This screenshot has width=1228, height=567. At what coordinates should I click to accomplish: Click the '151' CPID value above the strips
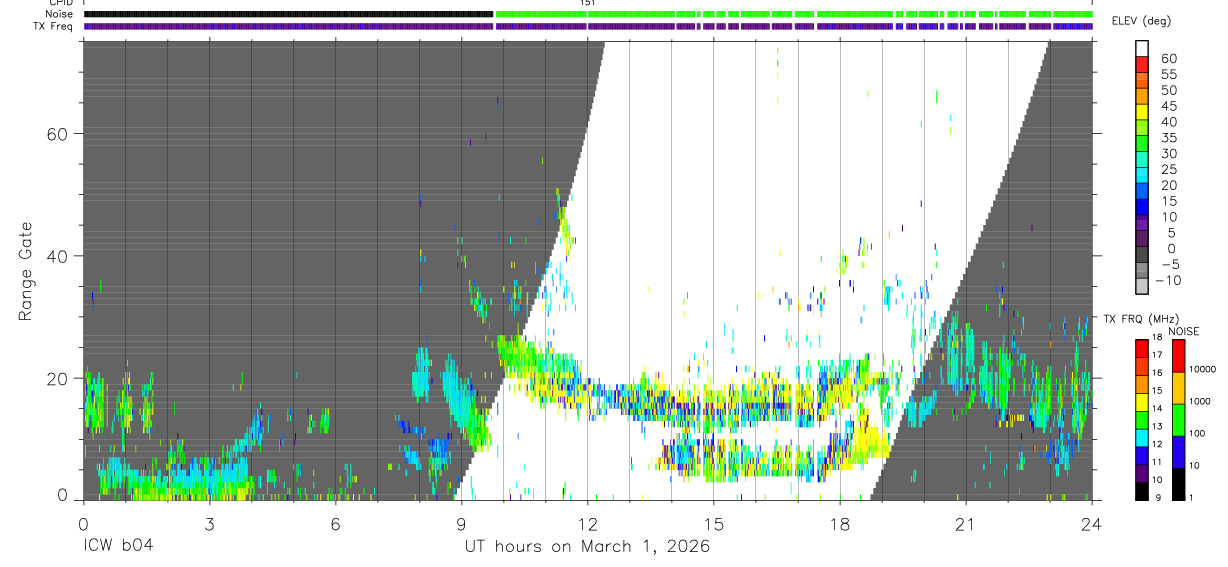pos(587,3)
